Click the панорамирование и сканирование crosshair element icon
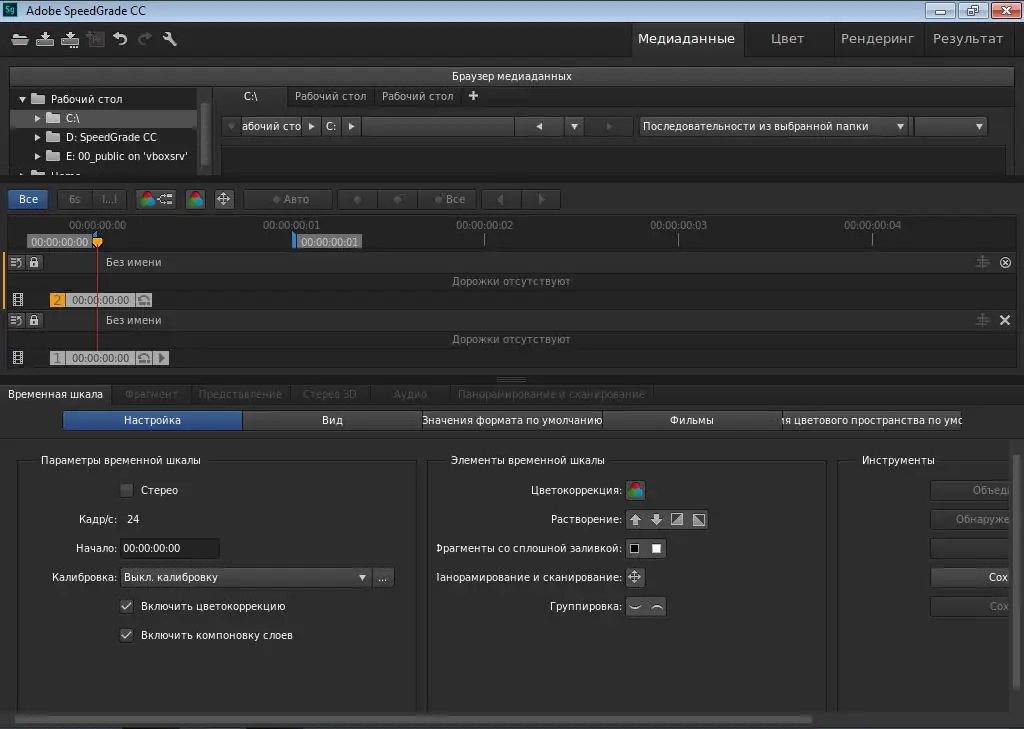 [637, 577]
